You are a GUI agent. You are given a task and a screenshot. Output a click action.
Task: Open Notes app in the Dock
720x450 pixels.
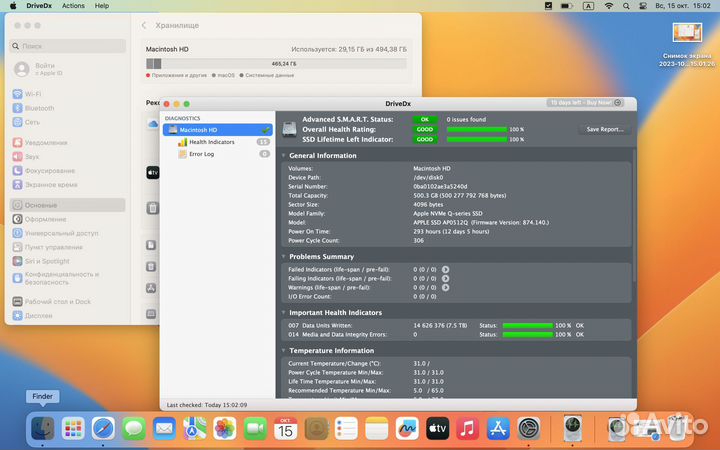377,429
